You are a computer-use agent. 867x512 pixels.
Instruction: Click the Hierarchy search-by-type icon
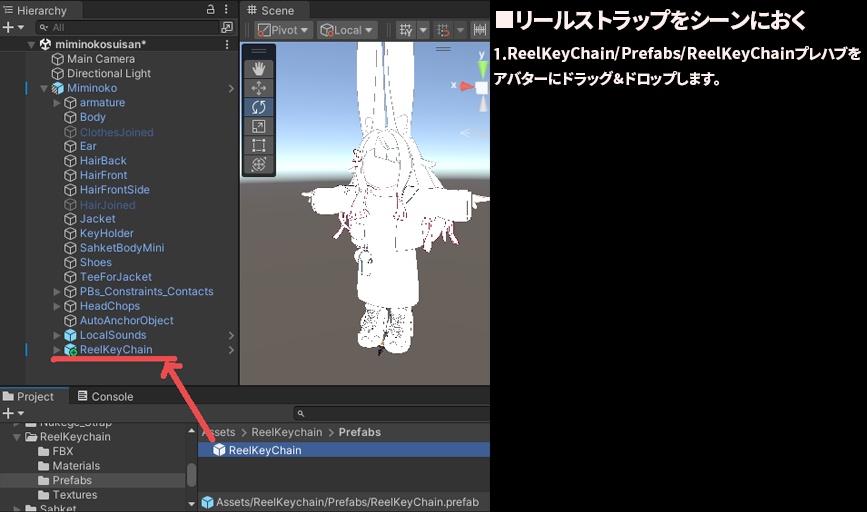(227, 27)
